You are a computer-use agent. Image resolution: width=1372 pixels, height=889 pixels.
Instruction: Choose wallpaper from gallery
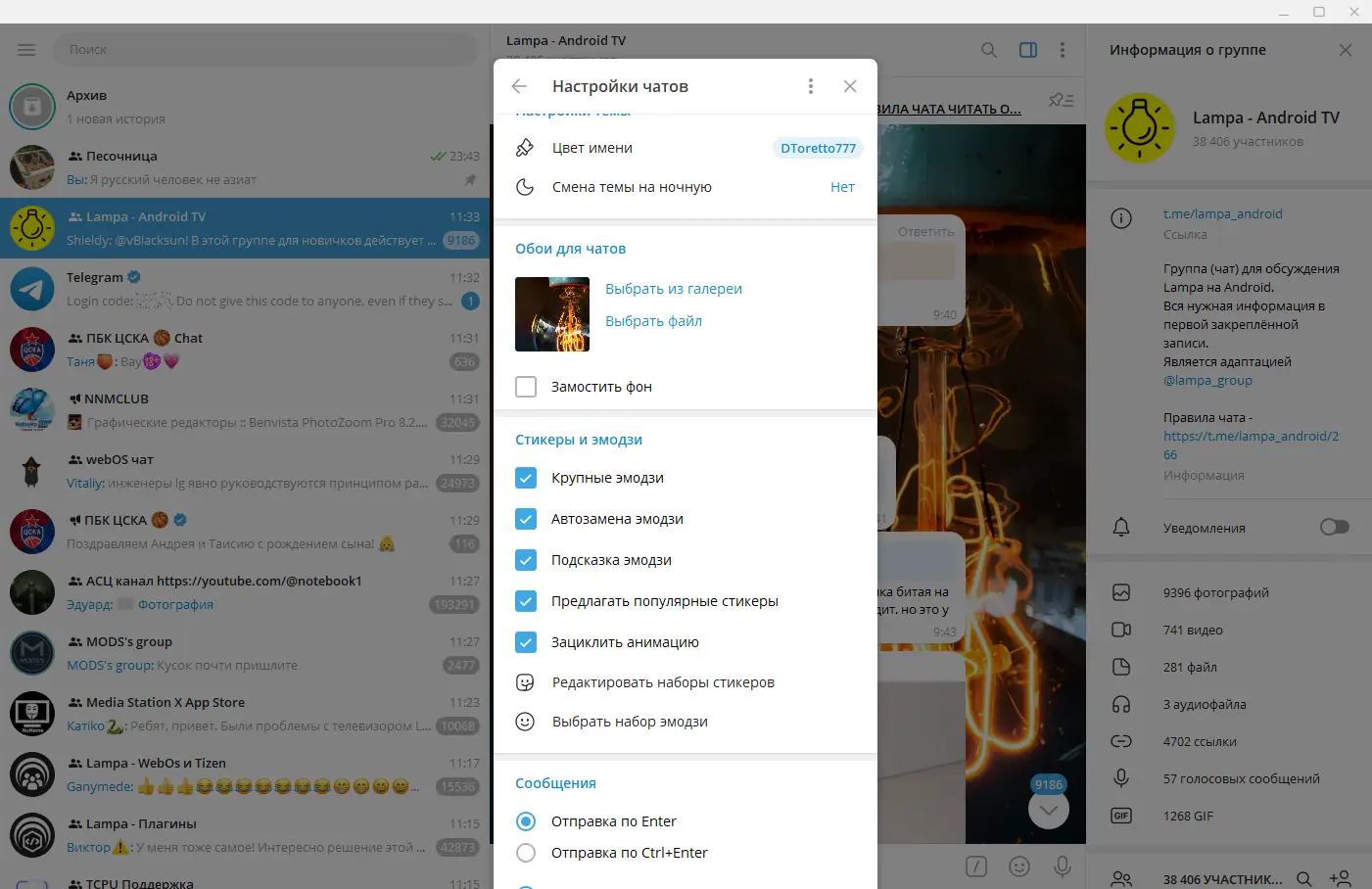tap(674, 289)
